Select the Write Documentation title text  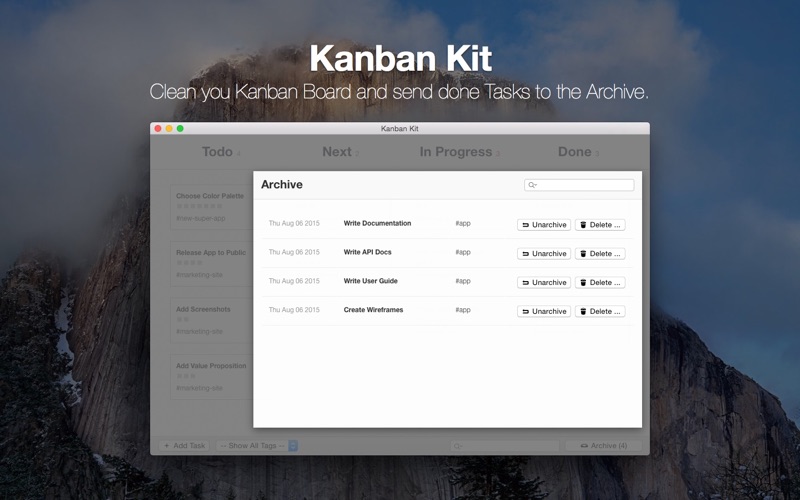click(x=377, y=223)
